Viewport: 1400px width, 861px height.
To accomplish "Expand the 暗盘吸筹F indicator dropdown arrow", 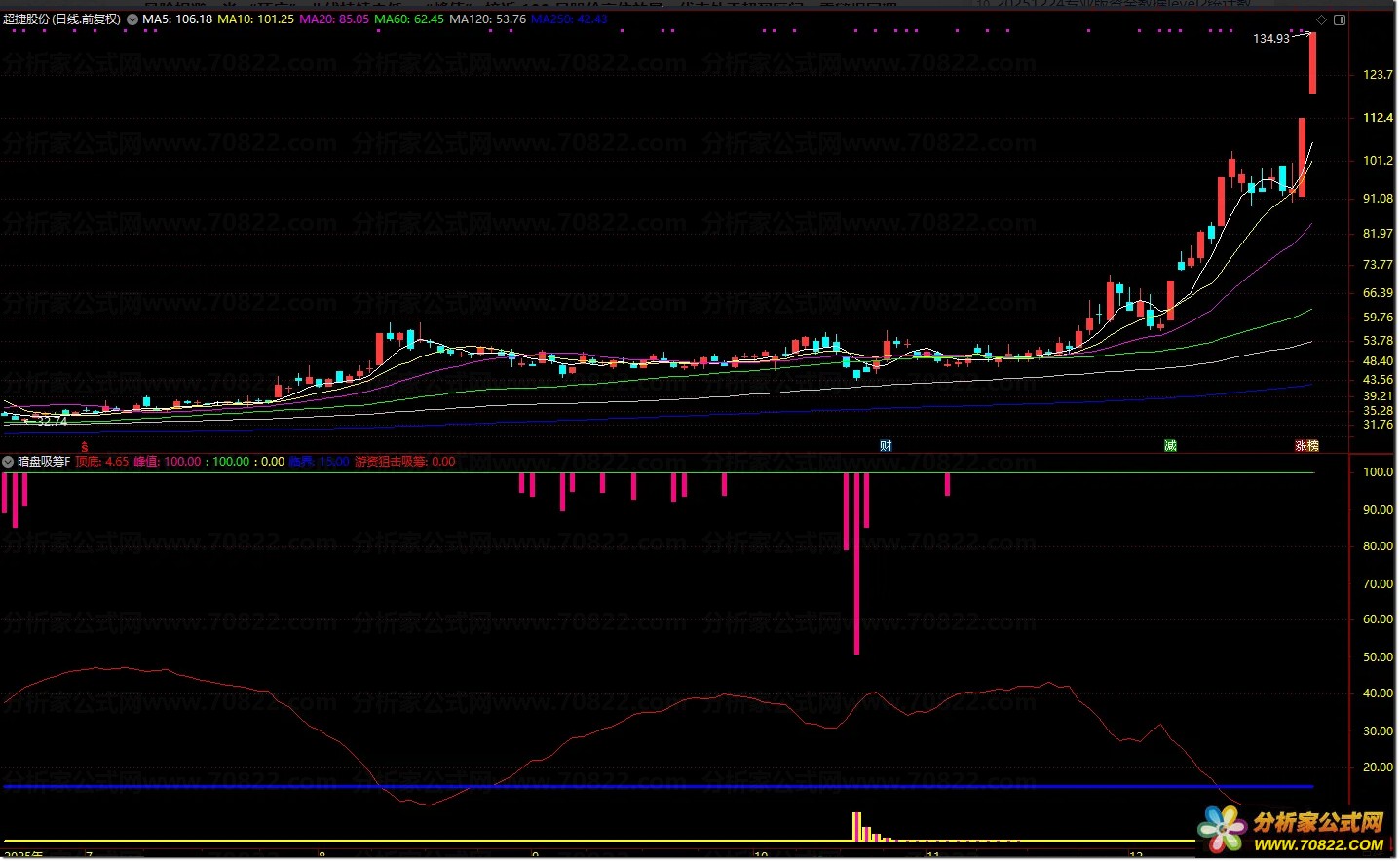I will pos(9,462).
